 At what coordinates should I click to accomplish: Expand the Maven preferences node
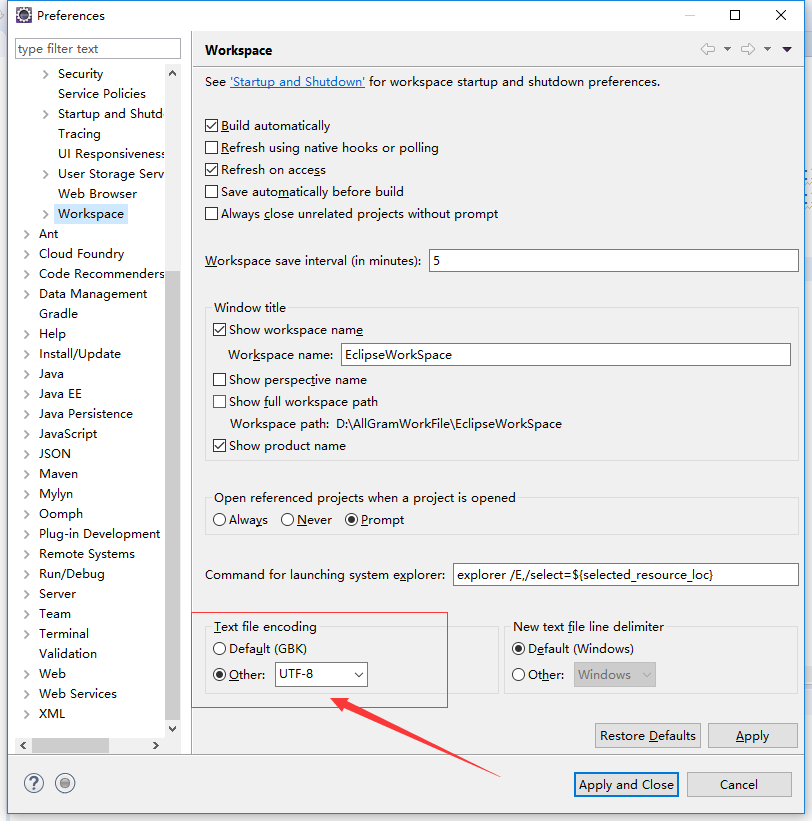(26, 474)
